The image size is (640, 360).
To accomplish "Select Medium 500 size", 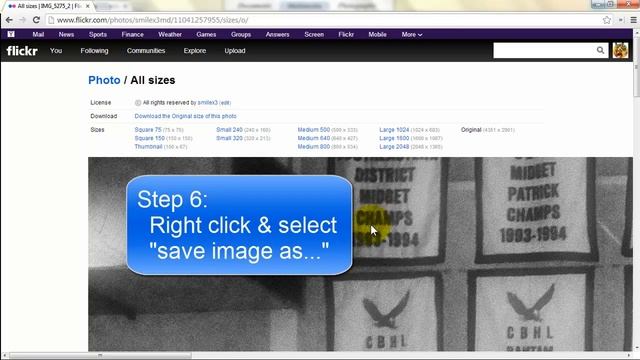I will click(x=313, y=129).
